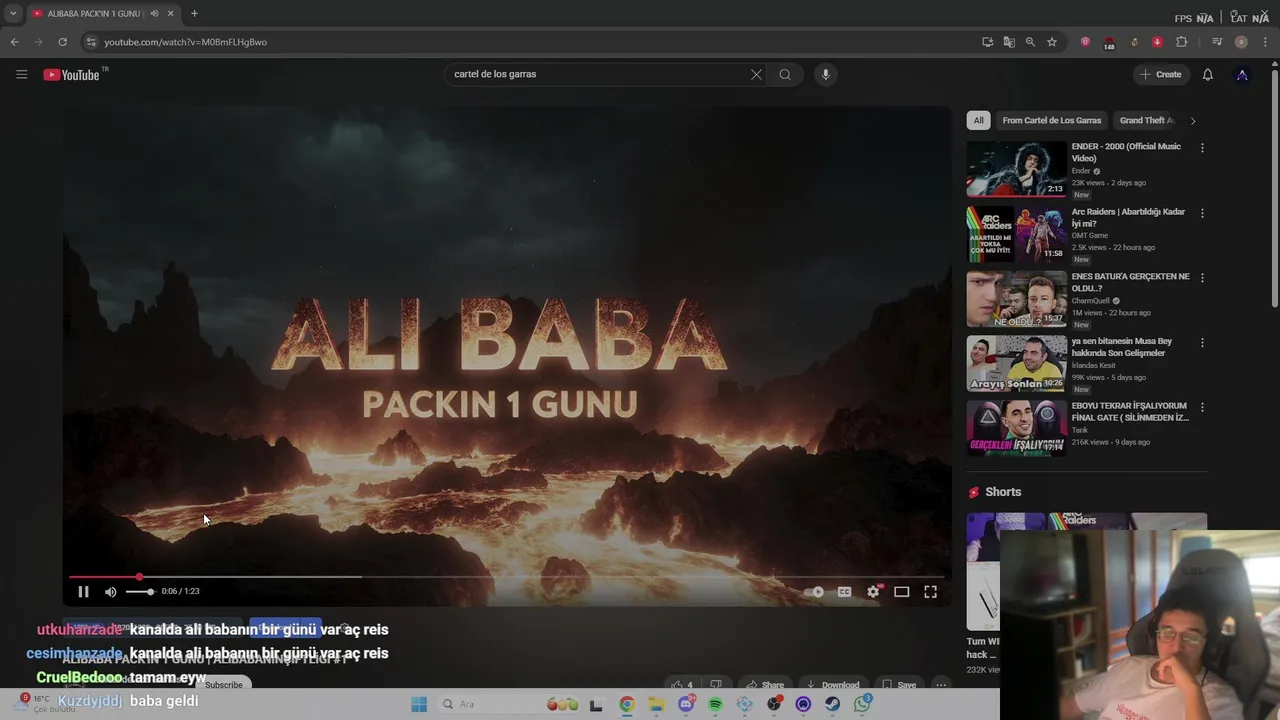Open the notifications bell

[1207, 74]
